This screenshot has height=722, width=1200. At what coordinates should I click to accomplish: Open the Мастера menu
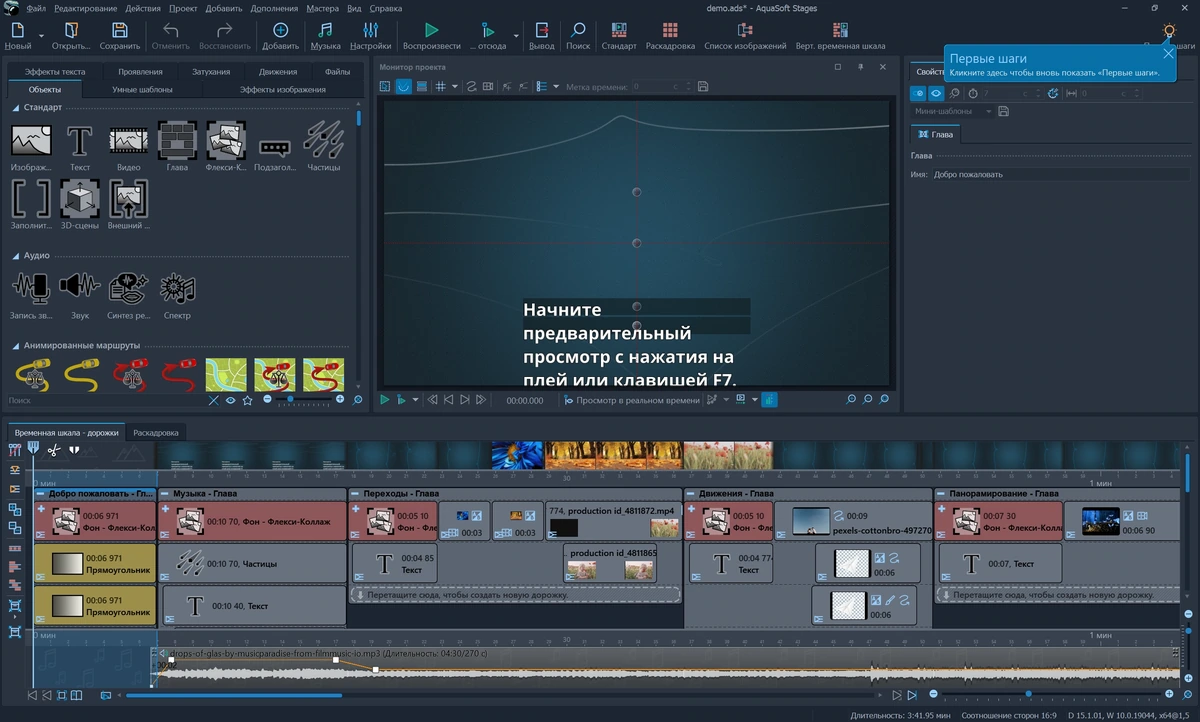click(322, 7)
